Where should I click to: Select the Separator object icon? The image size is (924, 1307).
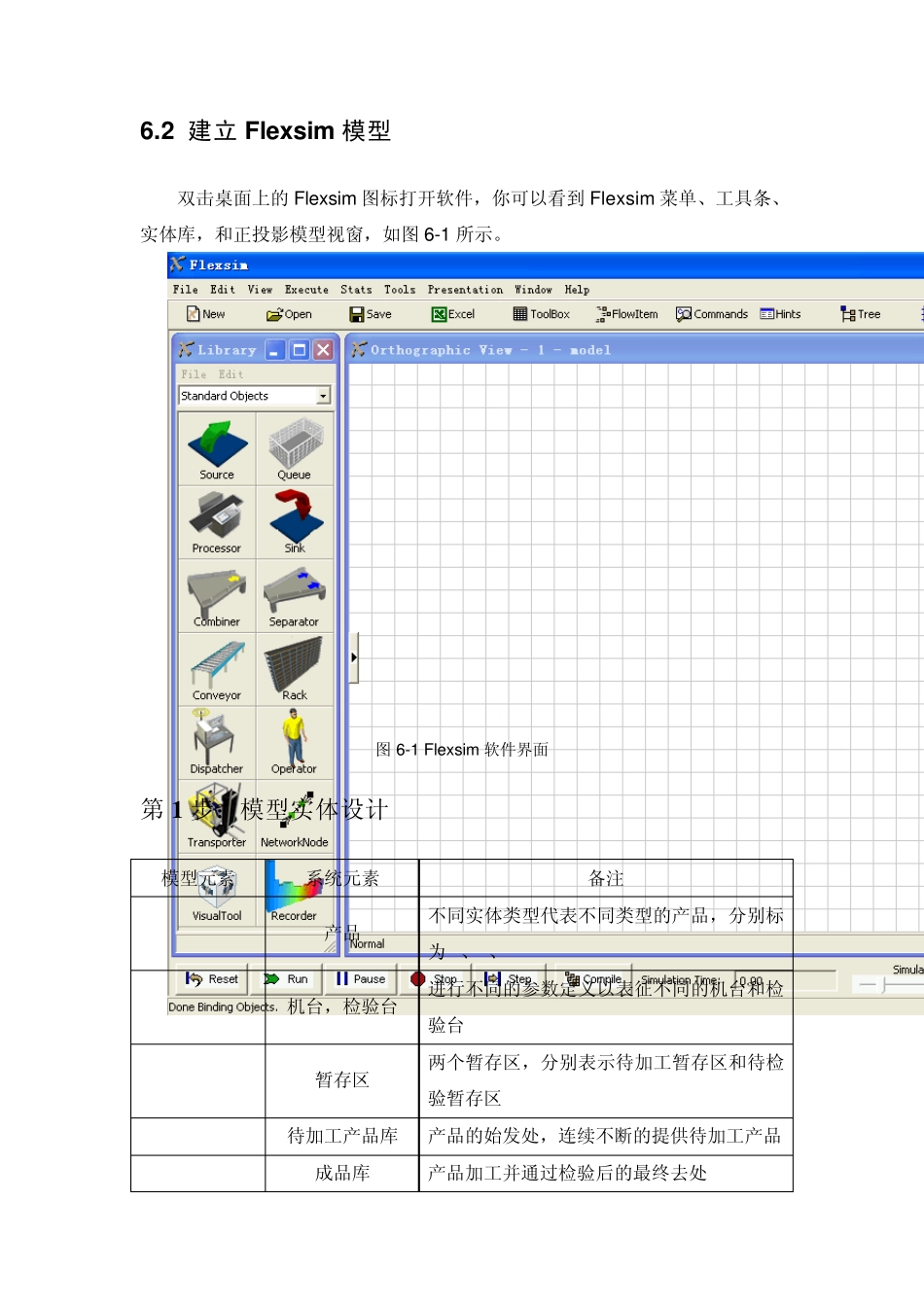[295, 595]
